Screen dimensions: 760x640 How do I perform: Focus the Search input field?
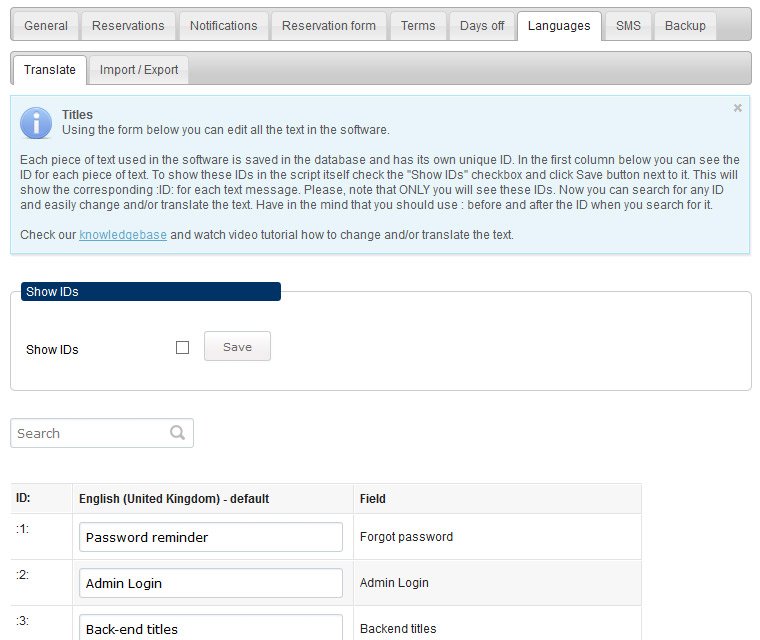[x=102, y=433]
